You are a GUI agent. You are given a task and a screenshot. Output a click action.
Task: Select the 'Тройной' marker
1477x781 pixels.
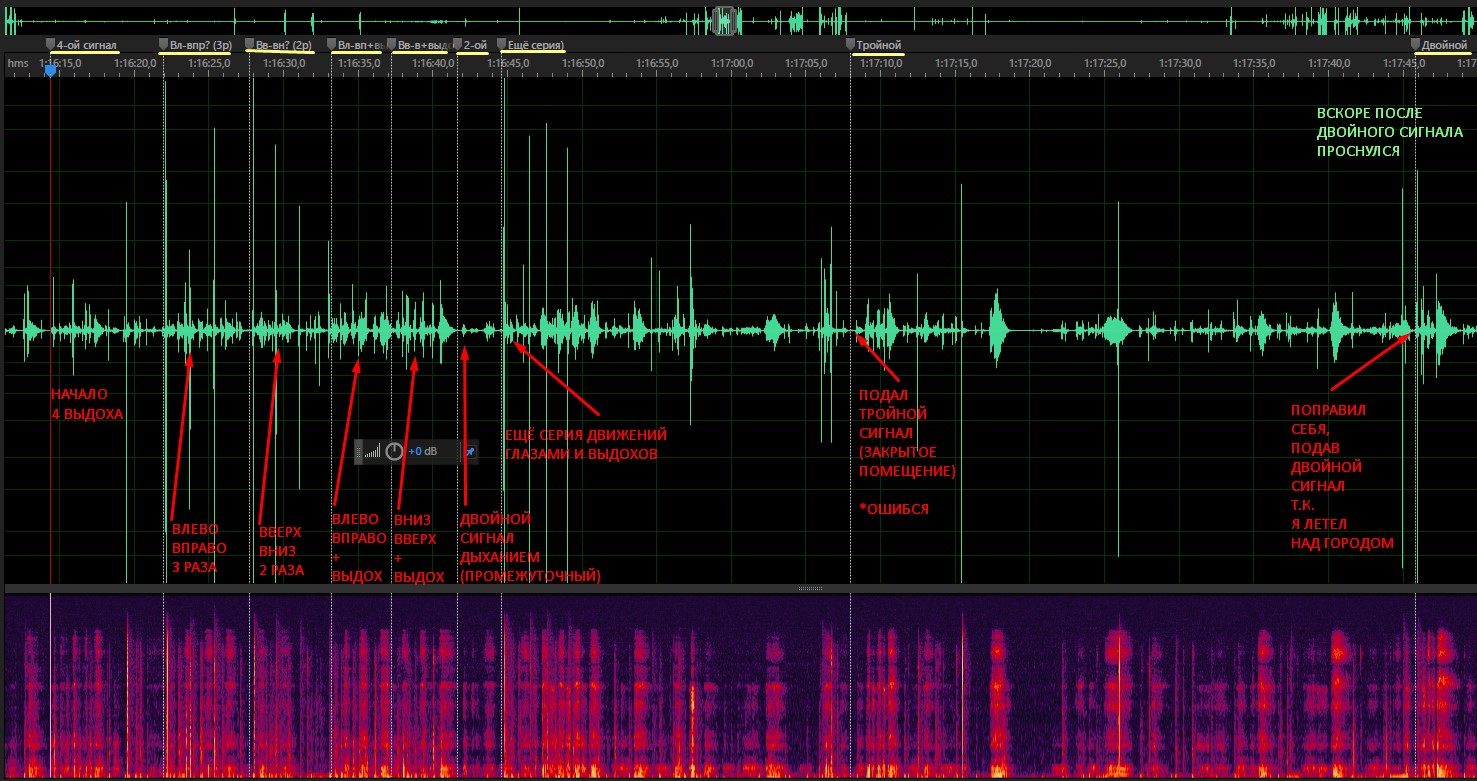pos(875,45)
